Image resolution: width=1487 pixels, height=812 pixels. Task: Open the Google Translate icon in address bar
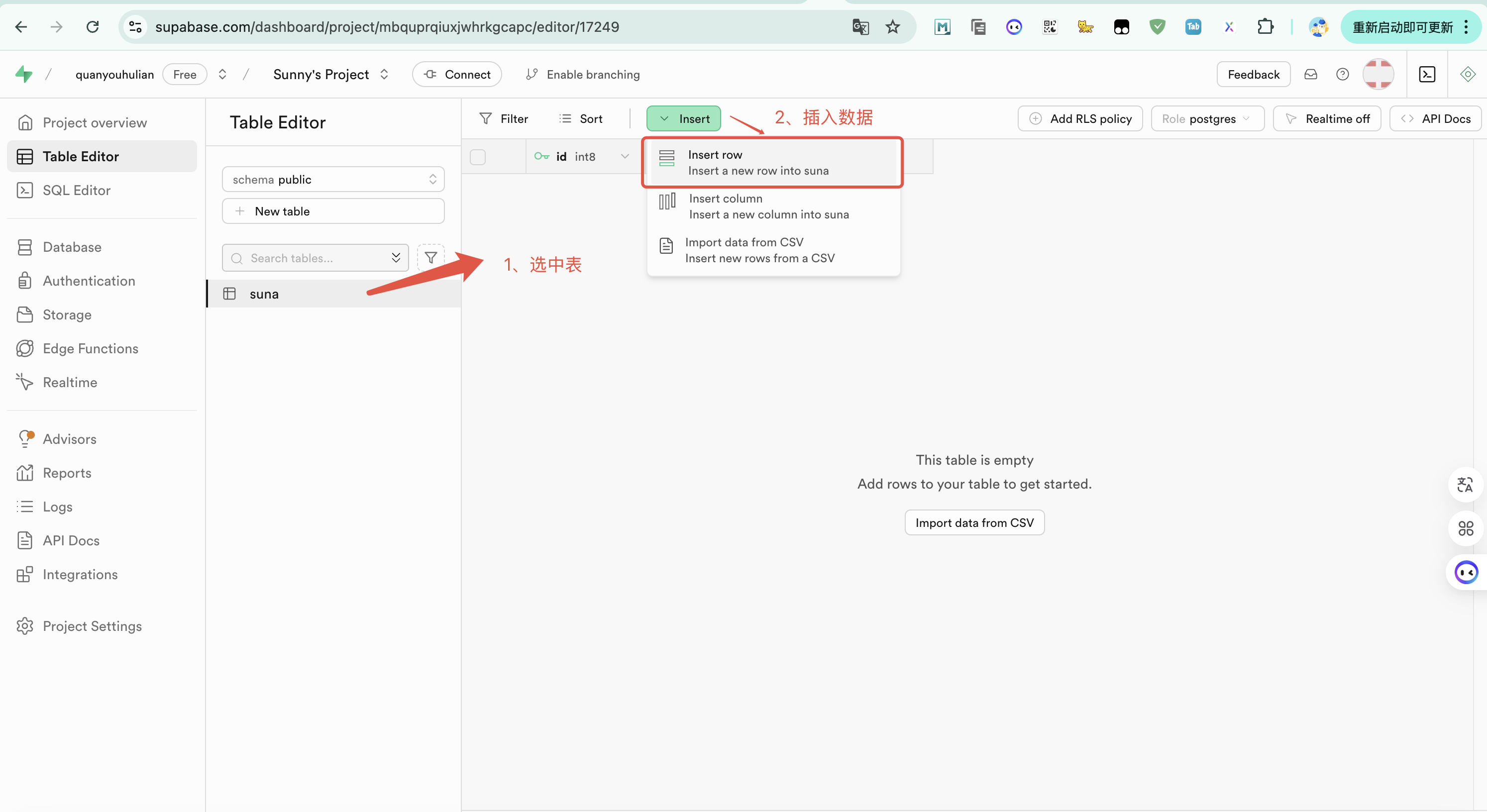point(860,26)
